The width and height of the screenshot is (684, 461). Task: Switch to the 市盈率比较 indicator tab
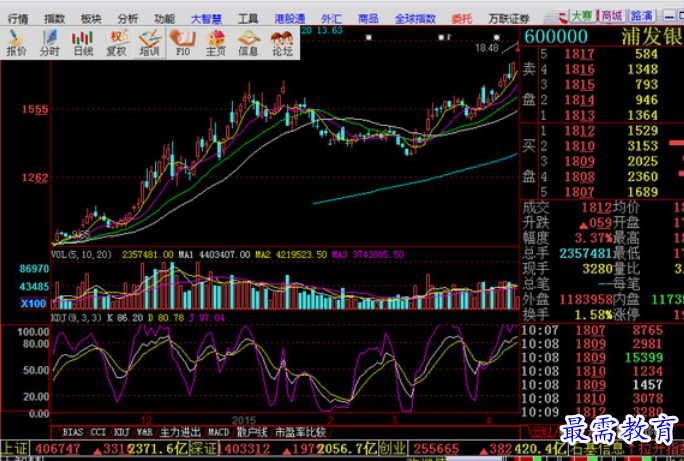pos(301,432)
